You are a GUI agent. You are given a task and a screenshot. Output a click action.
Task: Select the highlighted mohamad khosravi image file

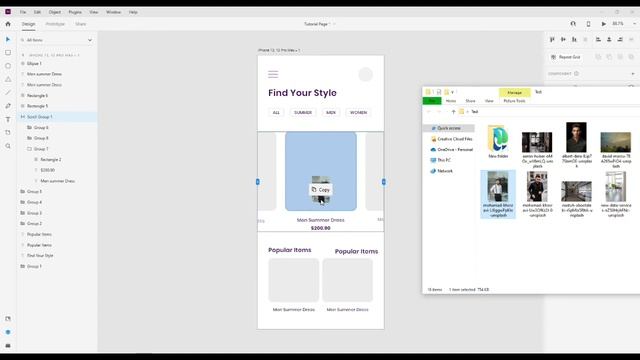[498, 194]
